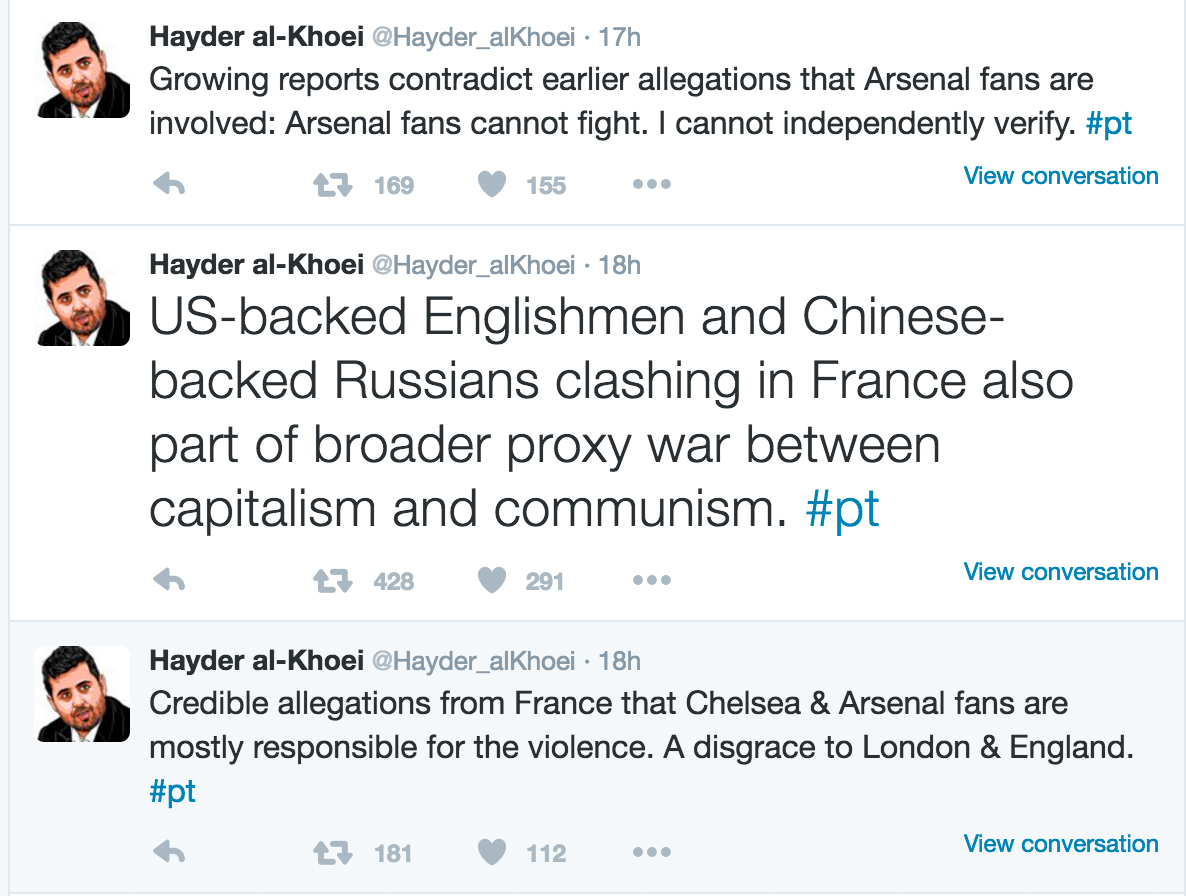
Task: Reply to the Chelsea & Arsenal fans tweet
Action: point(169,853)
